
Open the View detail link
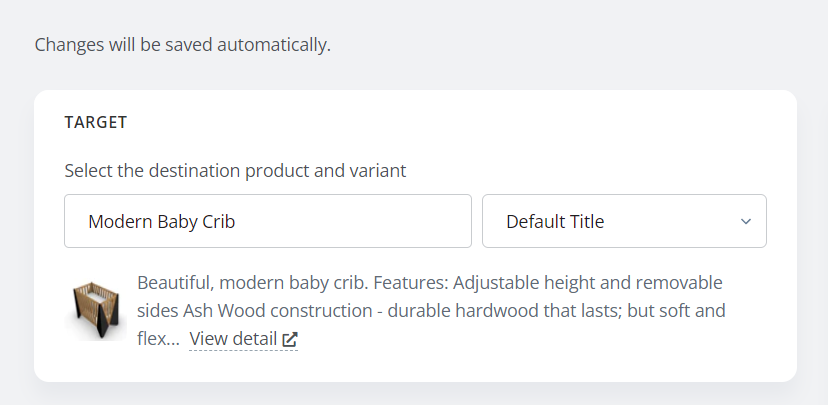click(243, 338)
